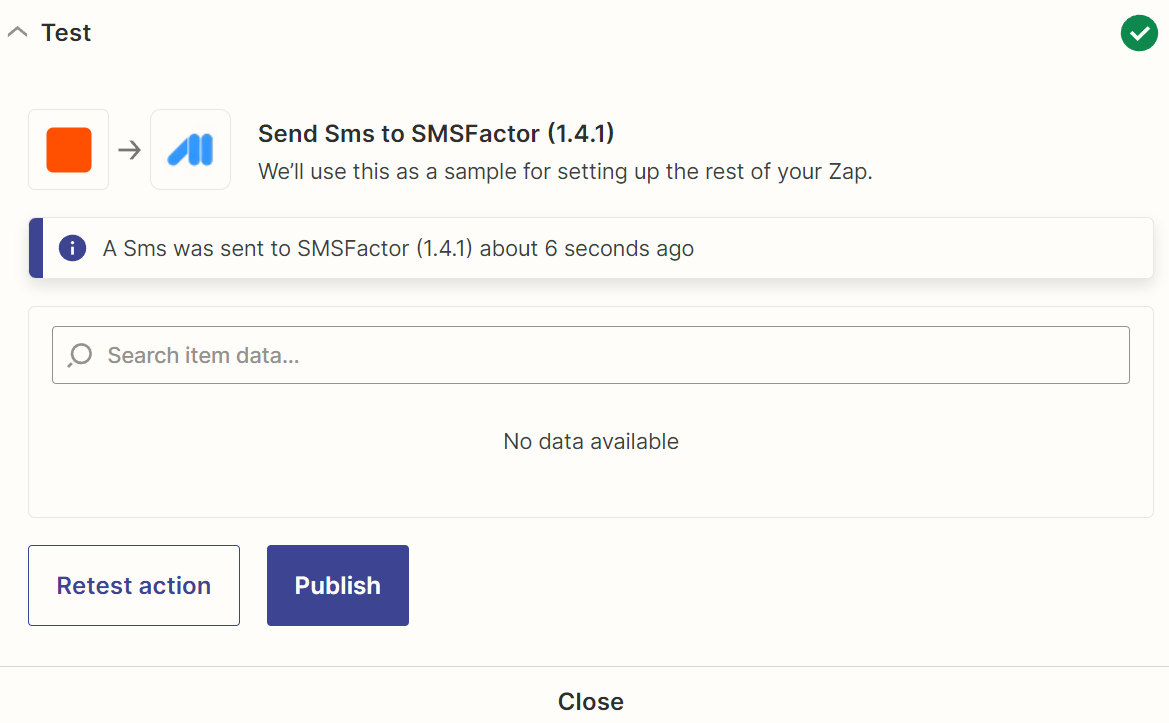This screenshot has width=1169, height=723.
Task: Click the dark blue banner accent bar
Action: pyautogui.click(x=36, y=248)
